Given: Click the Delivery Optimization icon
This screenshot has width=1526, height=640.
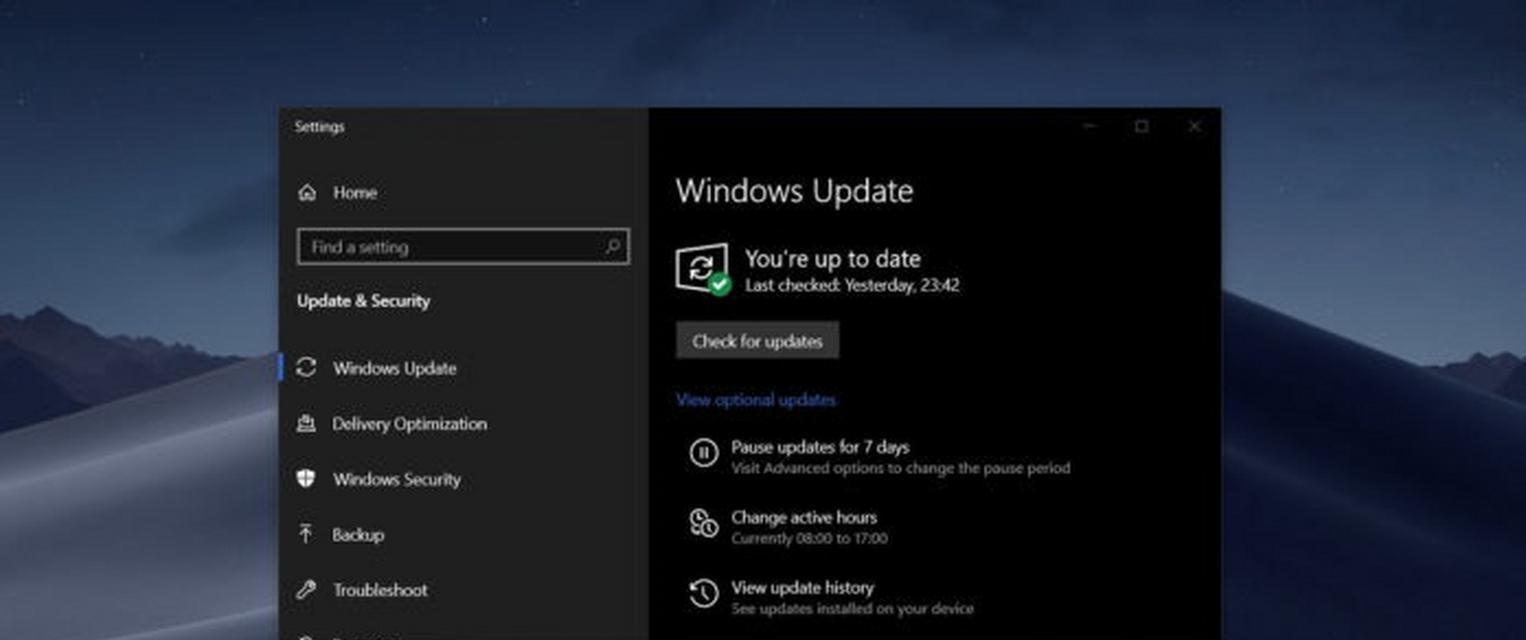Looking at the screenshot, I should click(x=306, y=424).
